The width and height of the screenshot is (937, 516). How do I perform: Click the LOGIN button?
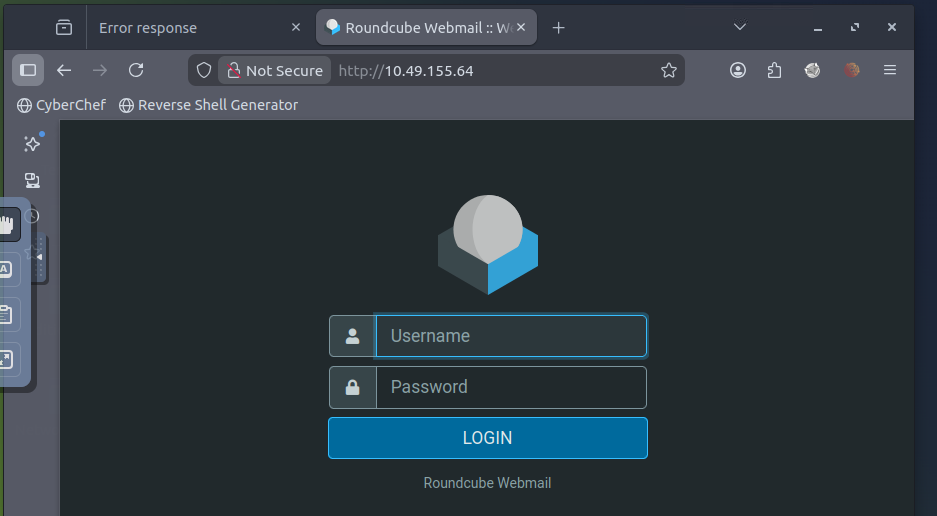(488, 438)
